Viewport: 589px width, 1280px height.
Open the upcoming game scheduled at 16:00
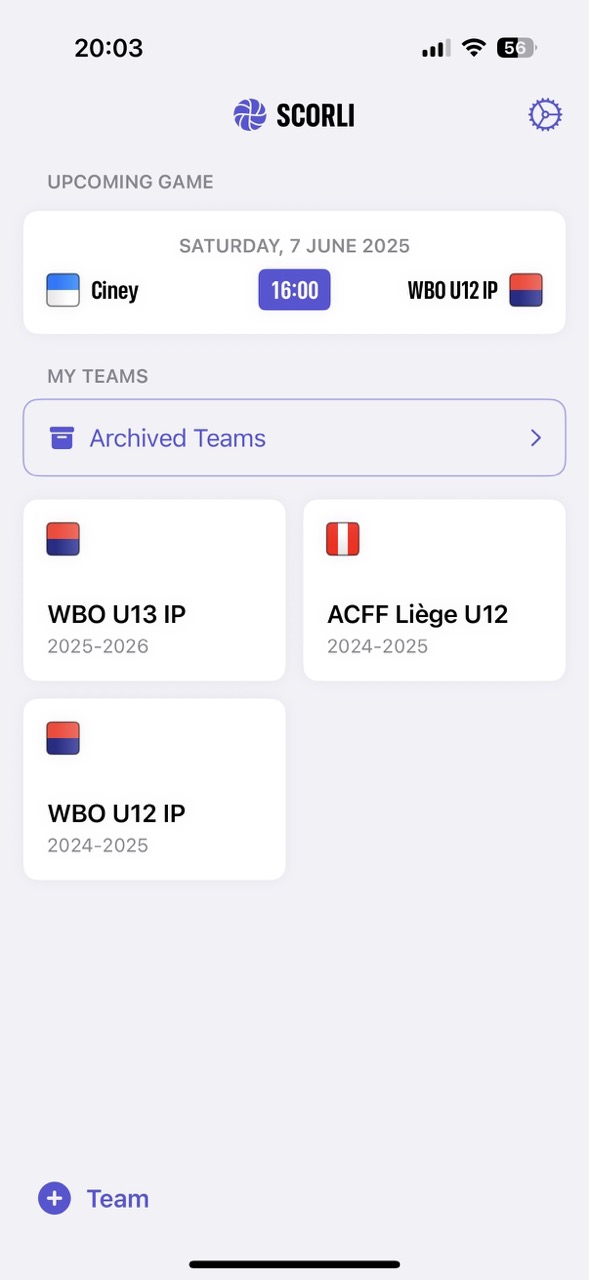coord(294,289)
